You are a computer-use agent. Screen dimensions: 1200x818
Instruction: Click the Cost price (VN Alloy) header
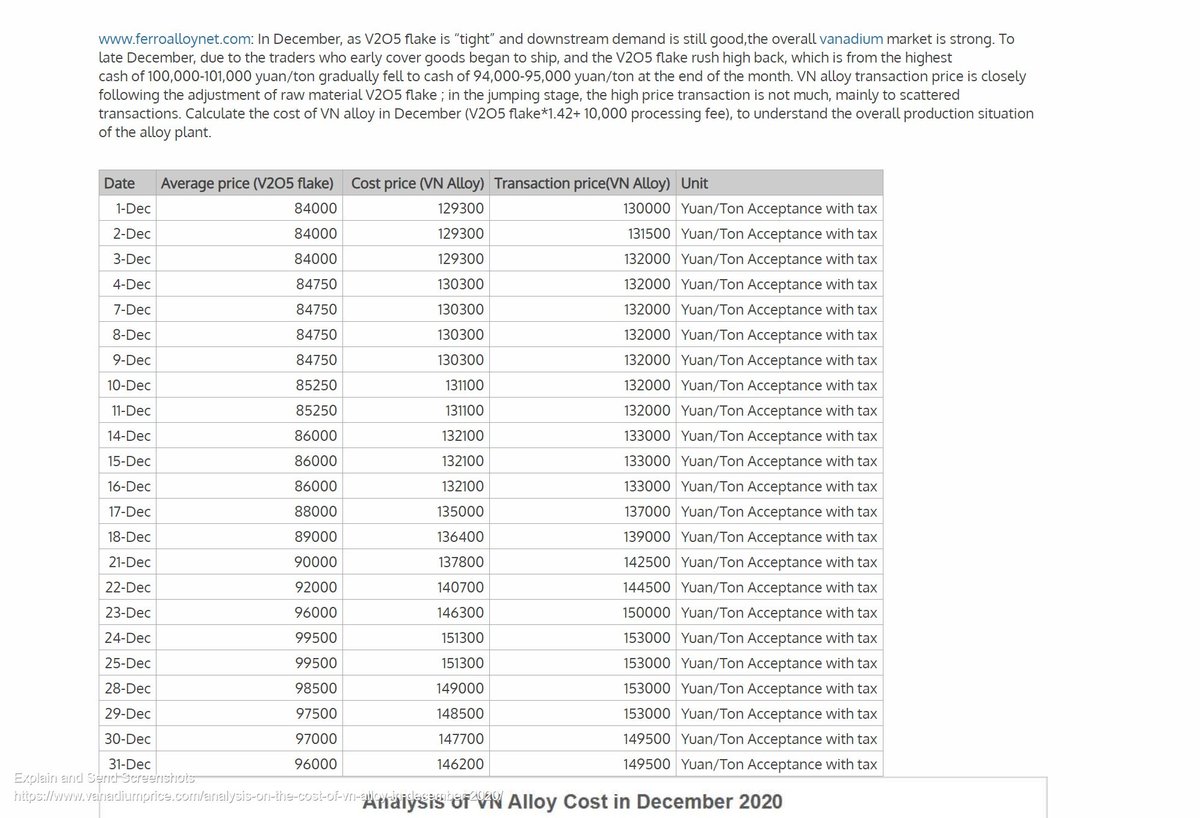pyautogui.click(x=416, y=183)
